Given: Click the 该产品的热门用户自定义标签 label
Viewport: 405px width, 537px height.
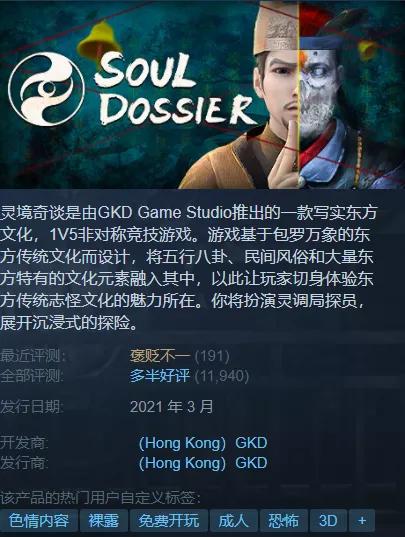Looking at the screenshot, I should 100,498.
